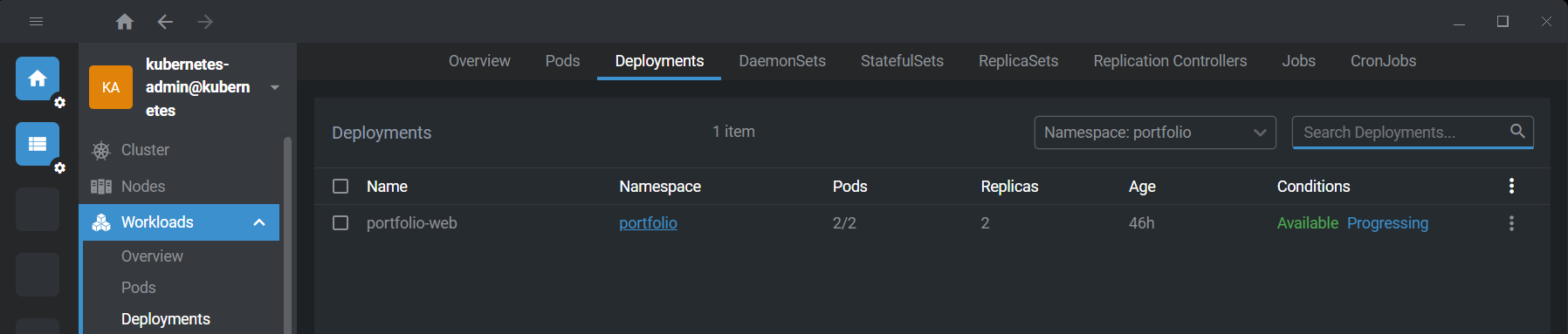Click the Nodes server icon
Image resolution: width=1568 pixels, height=334 pixels.
(101, 187)
